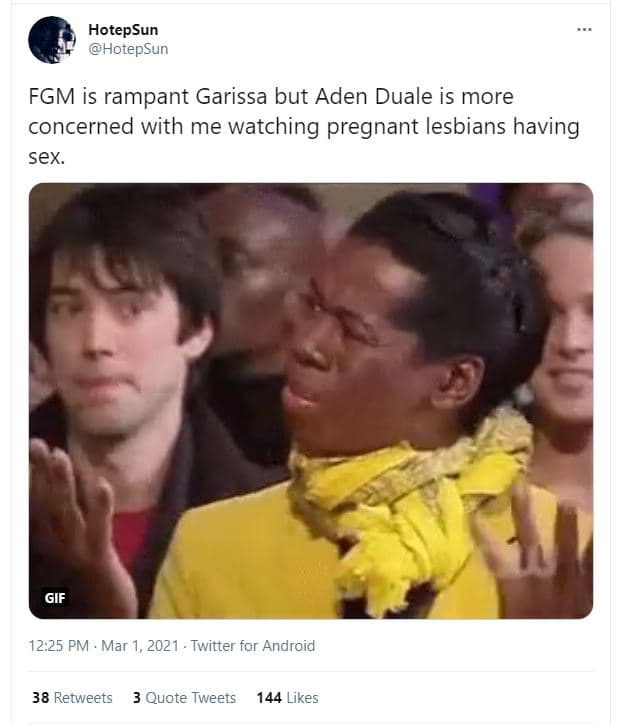Viewport: 617px width, 725px height.
Task: Click the Mar 1, 2021 date text
Action: (140, 645)
